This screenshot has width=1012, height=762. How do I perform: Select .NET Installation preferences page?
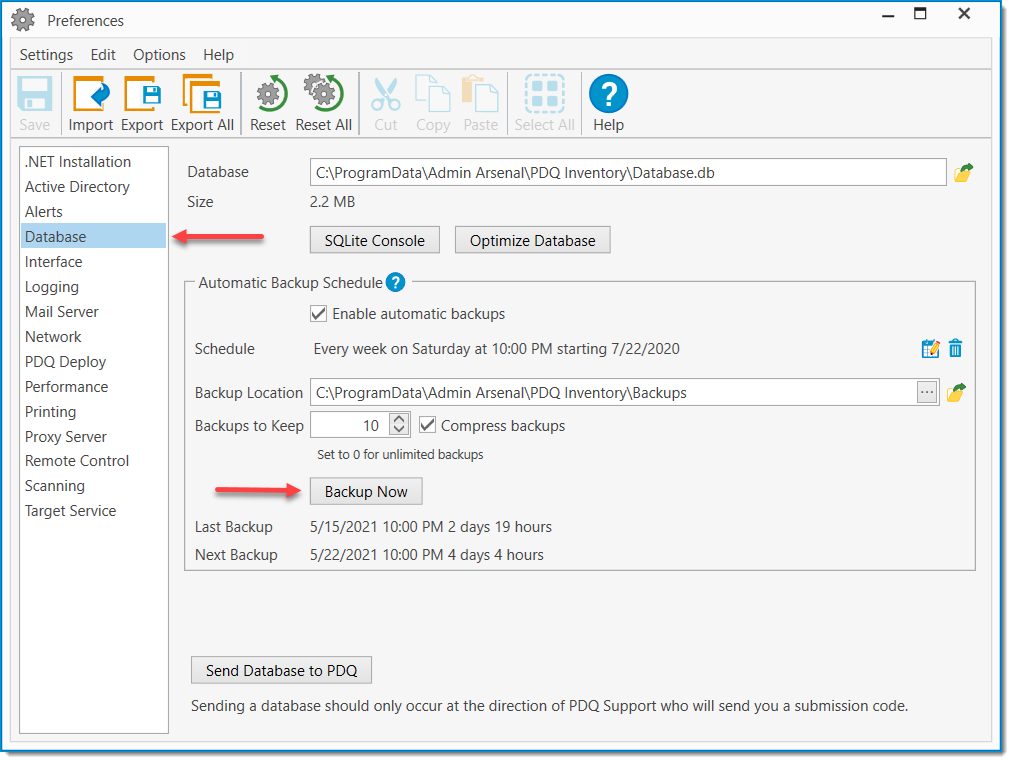94,161
